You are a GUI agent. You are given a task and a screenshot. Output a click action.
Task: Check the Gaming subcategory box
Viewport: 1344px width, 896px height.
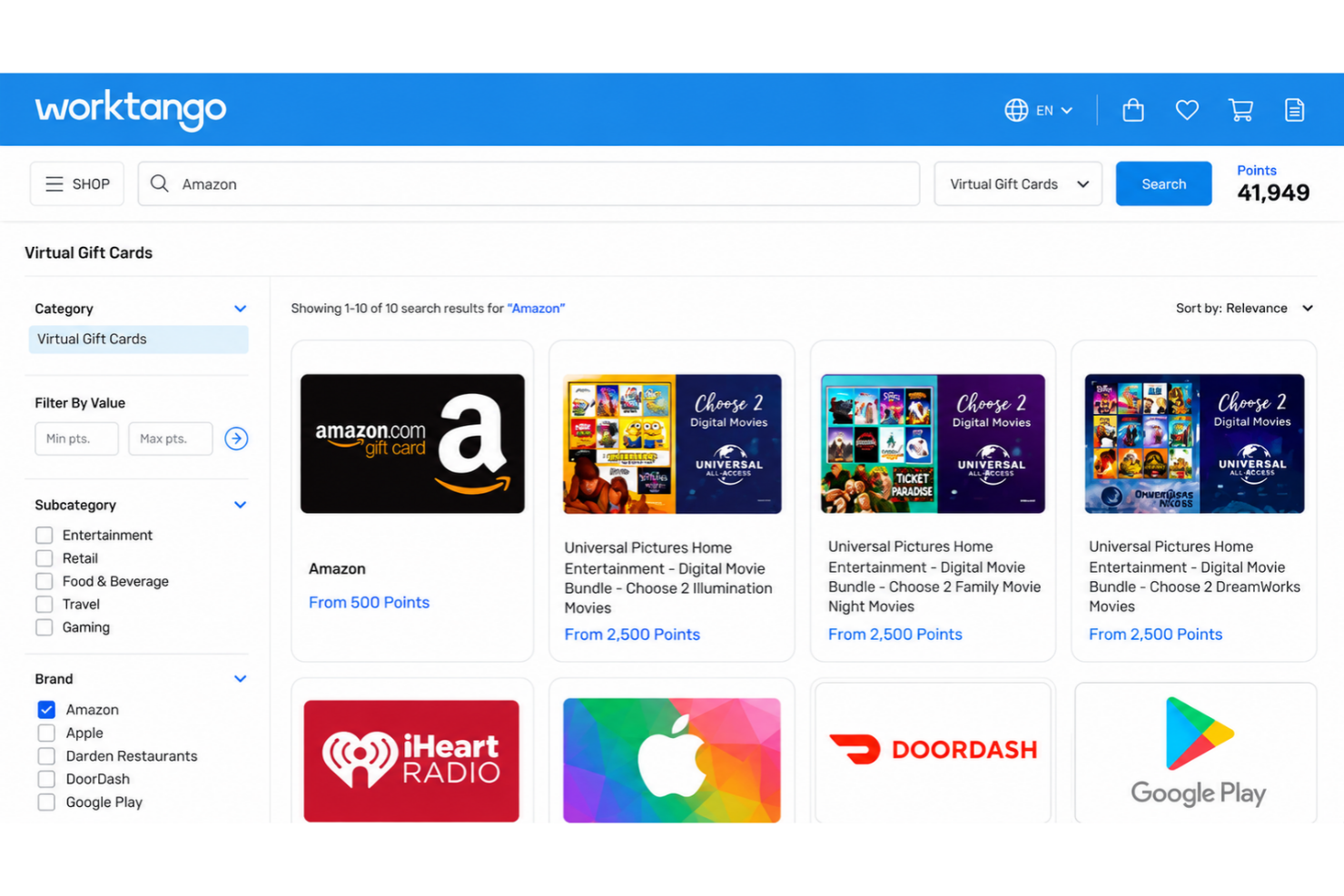click(44, 627)
